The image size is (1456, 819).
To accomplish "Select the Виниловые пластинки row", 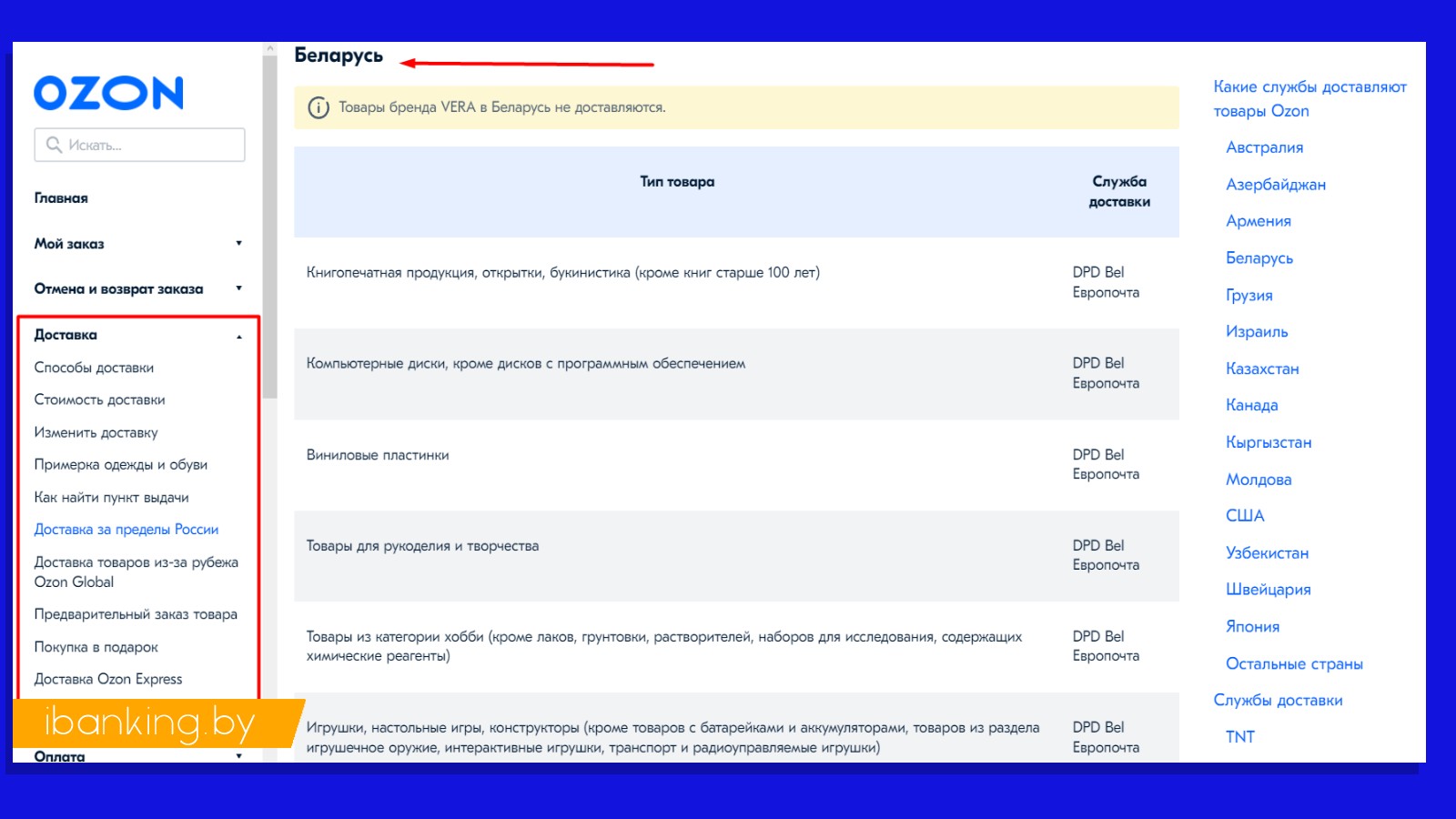I will 736,464.
